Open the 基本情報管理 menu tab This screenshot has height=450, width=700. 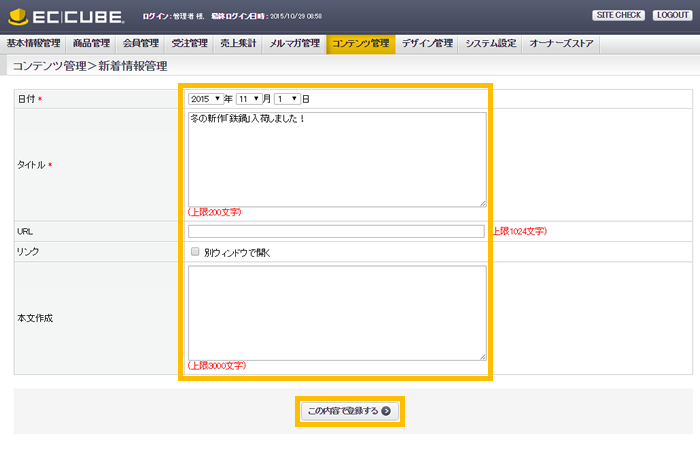tap(34, 43)
